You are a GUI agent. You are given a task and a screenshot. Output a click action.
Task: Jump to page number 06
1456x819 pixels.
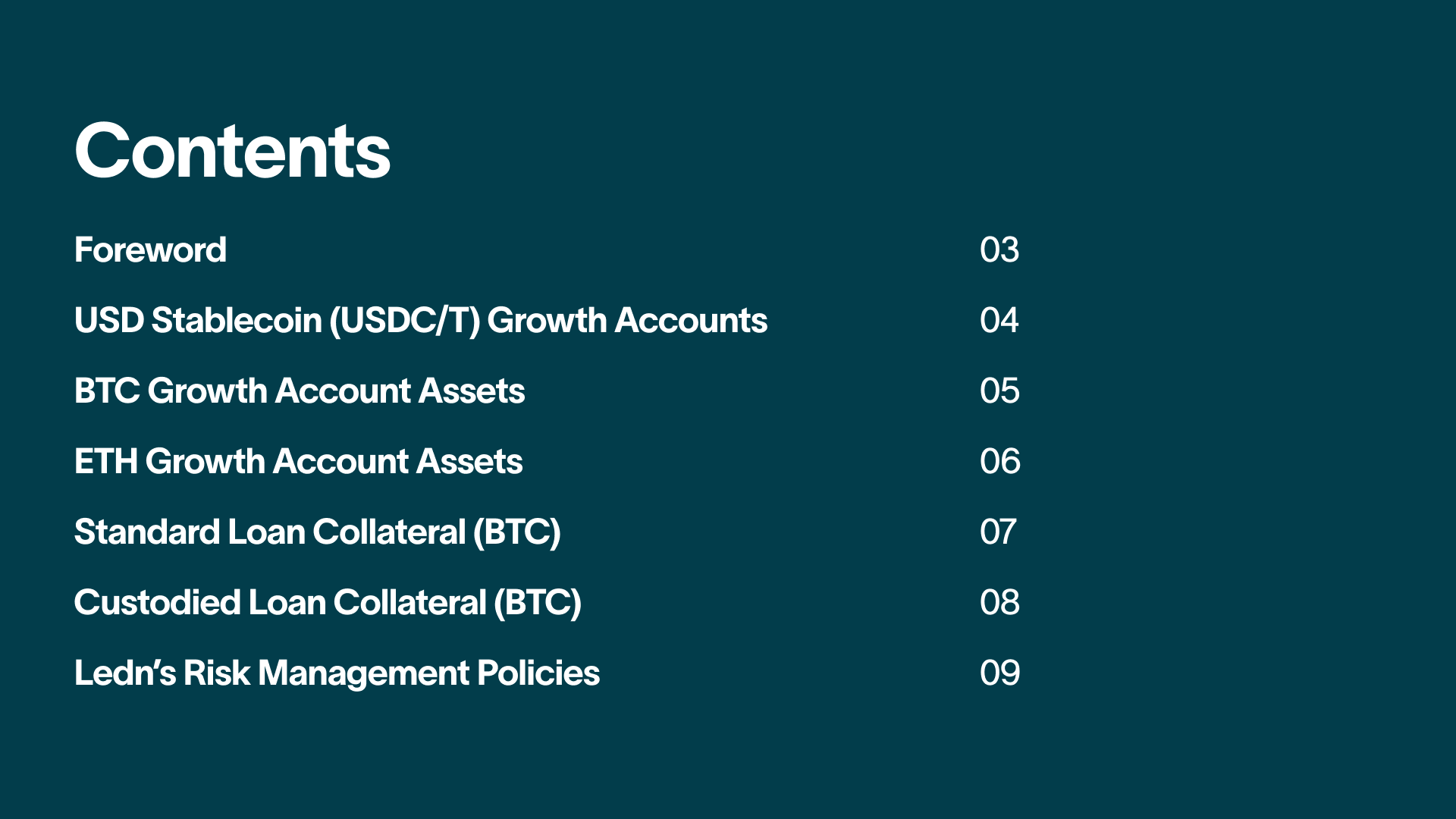[x=999, y=462]
